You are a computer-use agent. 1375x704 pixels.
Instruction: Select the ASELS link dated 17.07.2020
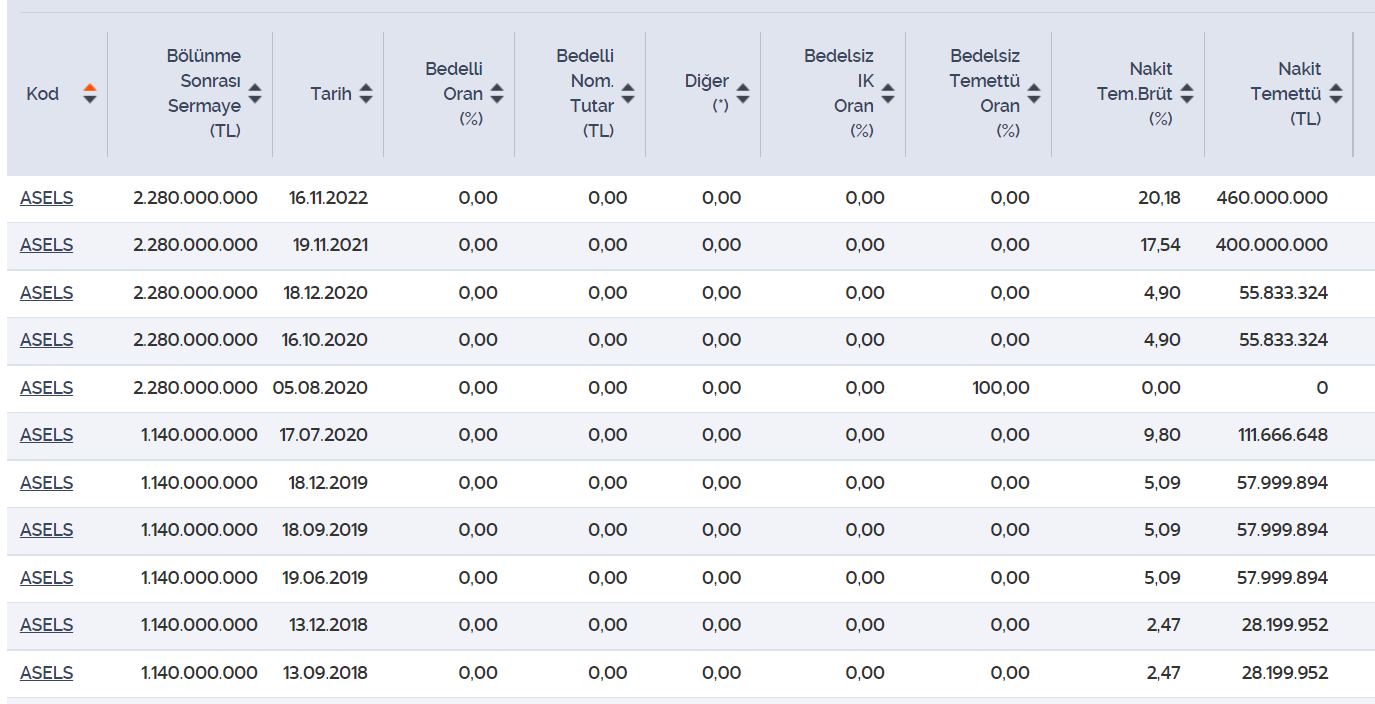pyautogui.click(x=47, y=435)
